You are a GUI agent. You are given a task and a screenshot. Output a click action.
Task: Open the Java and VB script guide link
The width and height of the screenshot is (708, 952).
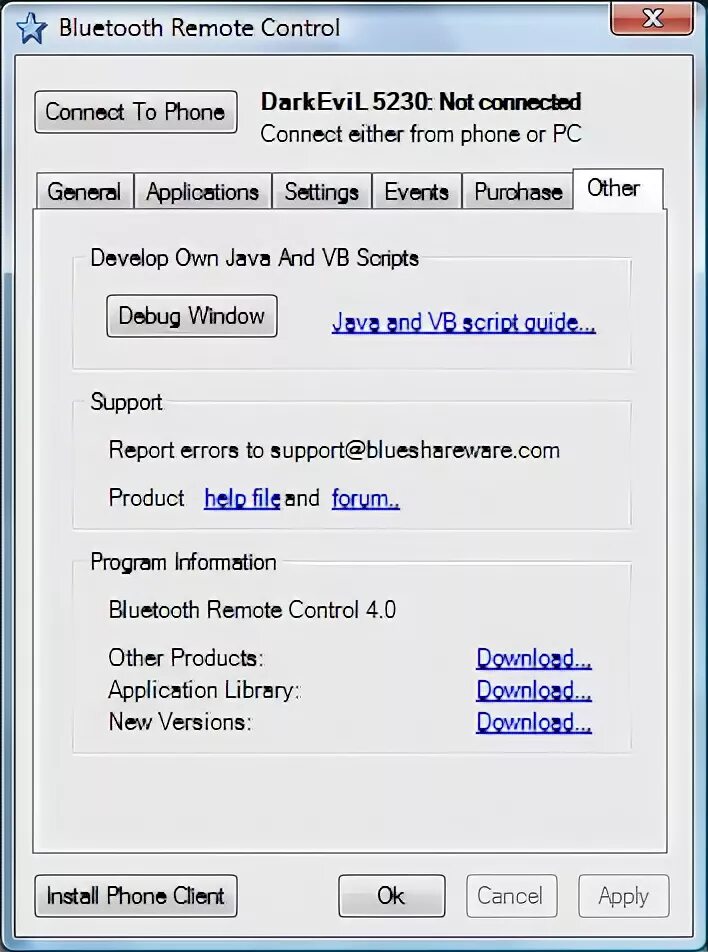pyautogui.click(x=463, y=322)
